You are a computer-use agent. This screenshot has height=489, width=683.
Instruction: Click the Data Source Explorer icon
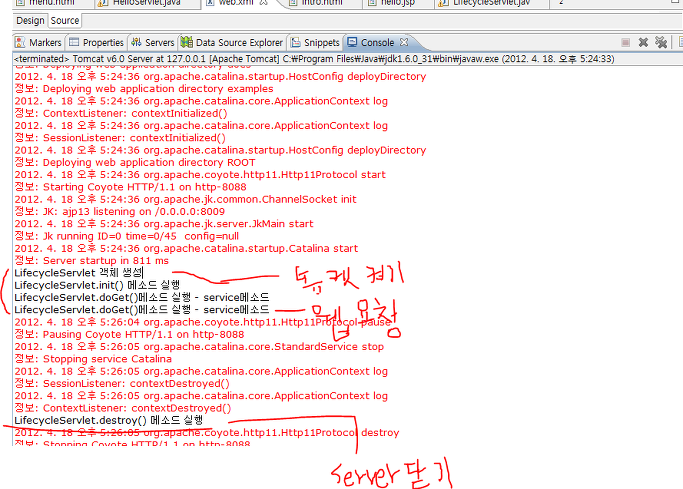tap(187, 42)
